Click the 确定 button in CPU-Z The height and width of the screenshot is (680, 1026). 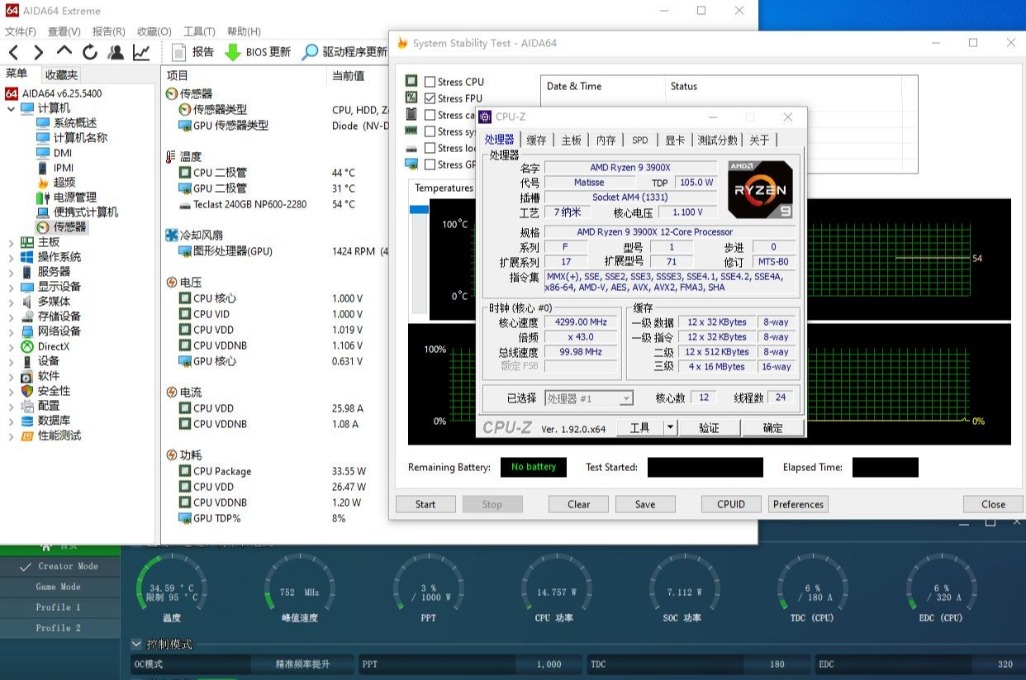[x=773, y=428]
